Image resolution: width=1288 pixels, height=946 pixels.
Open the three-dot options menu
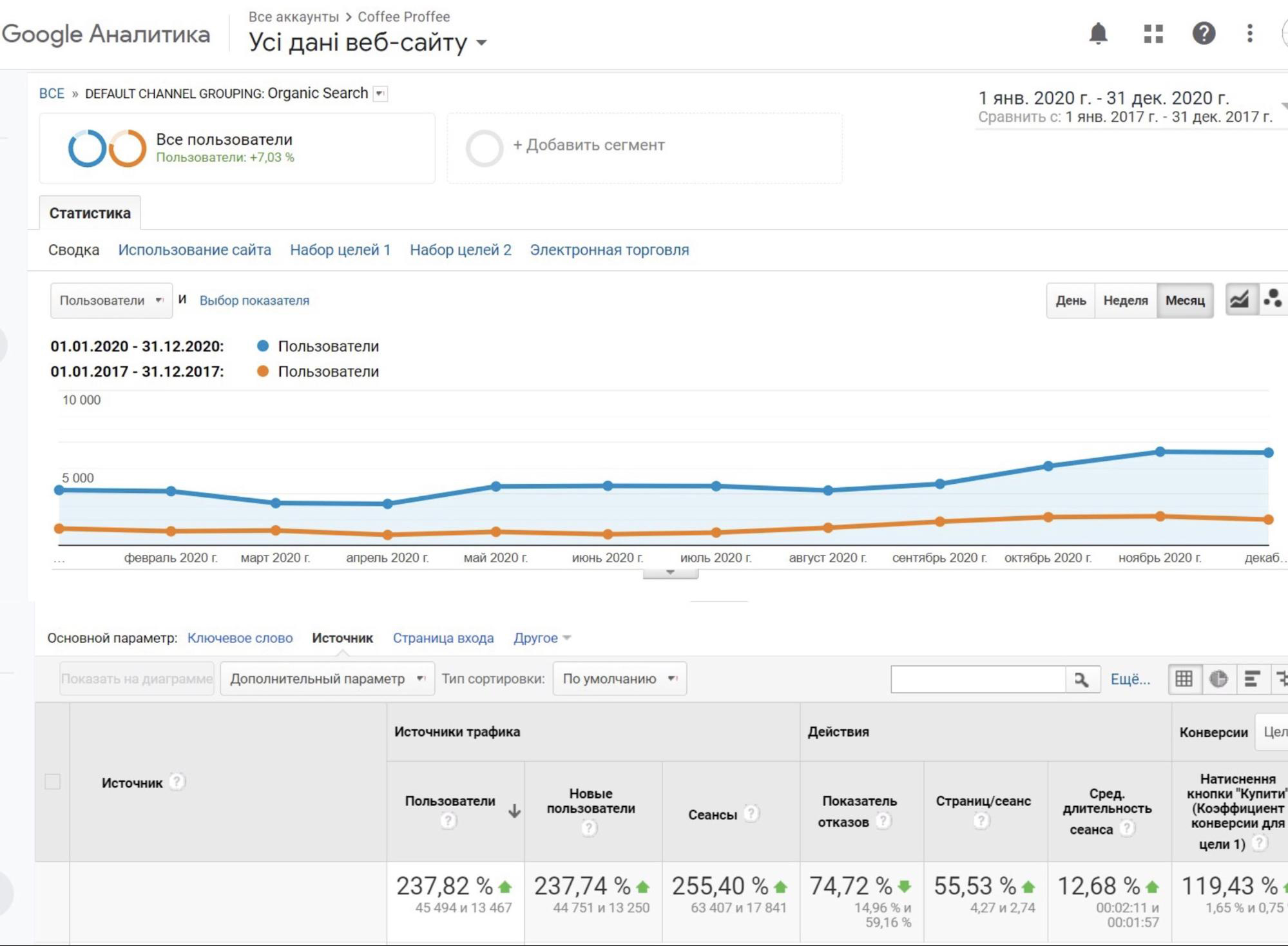(1249, 34)
